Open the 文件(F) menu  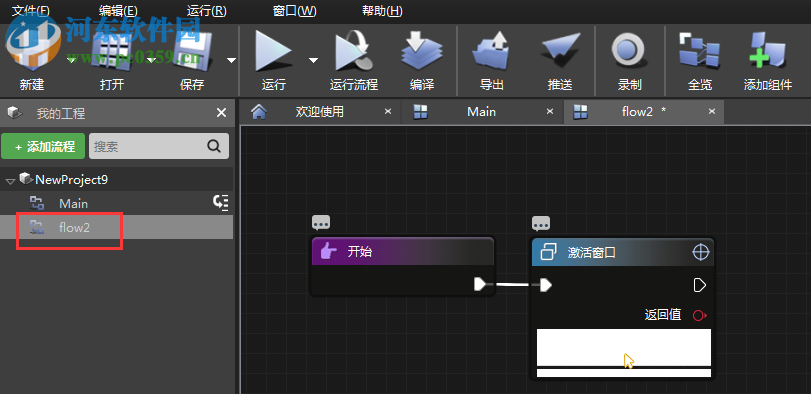pyautogui.click(x=31, y=11)
